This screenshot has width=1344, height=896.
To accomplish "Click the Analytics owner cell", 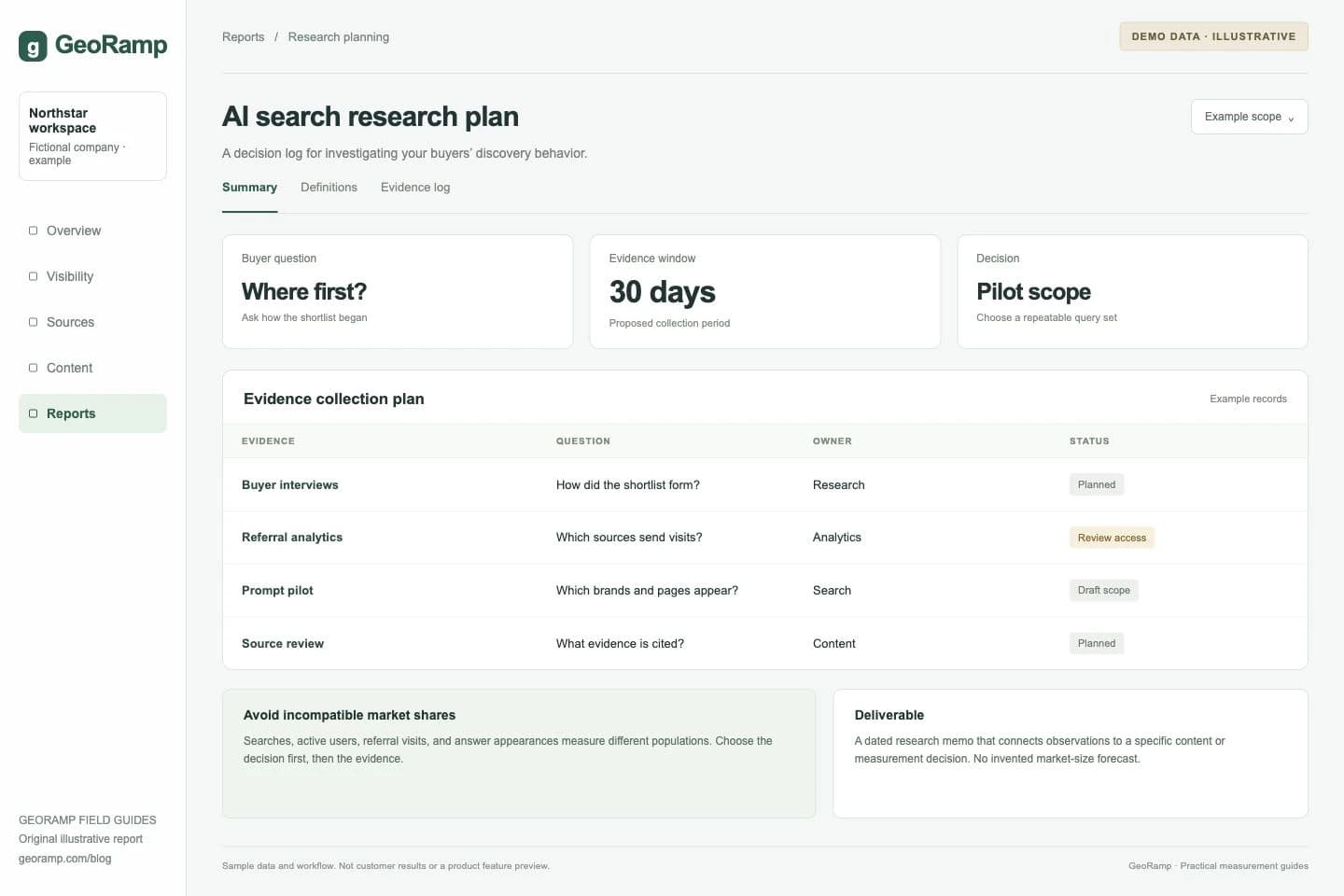I will pos(837,538).
